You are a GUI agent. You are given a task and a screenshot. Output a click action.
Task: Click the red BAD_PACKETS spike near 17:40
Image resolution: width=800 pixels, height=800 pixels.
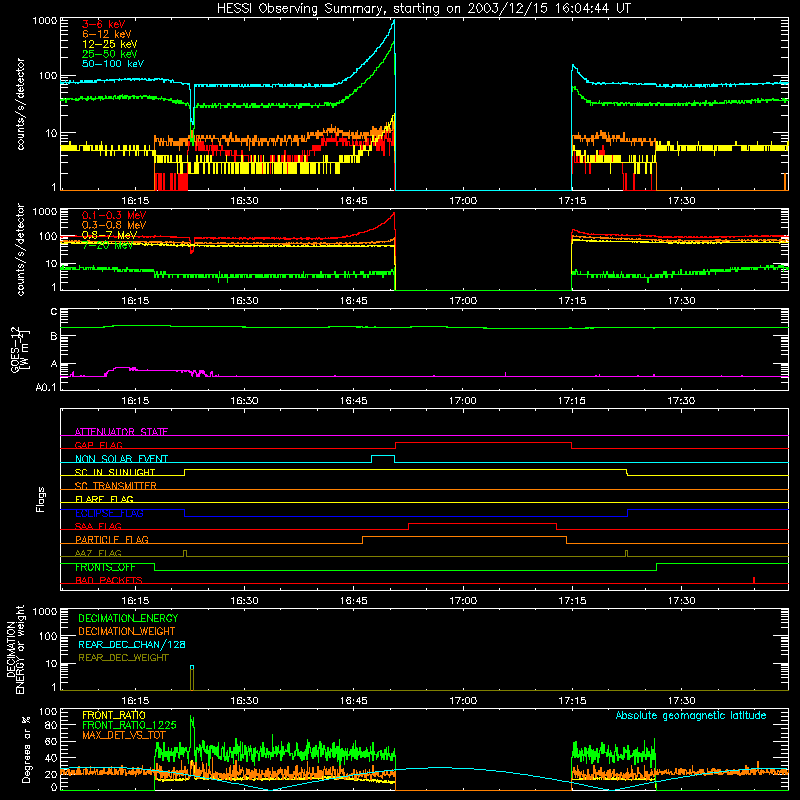point(754,580)
